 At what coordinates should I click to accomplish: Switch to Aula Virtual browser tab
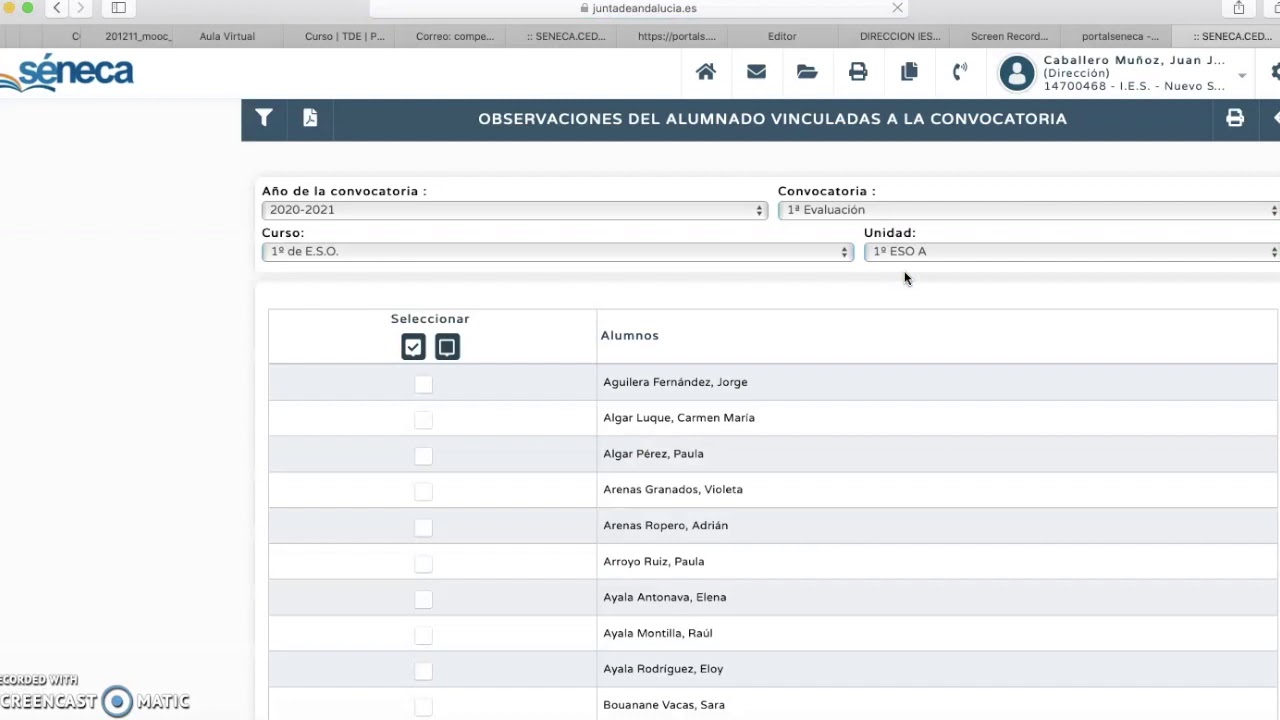click(x=227, y=36)
